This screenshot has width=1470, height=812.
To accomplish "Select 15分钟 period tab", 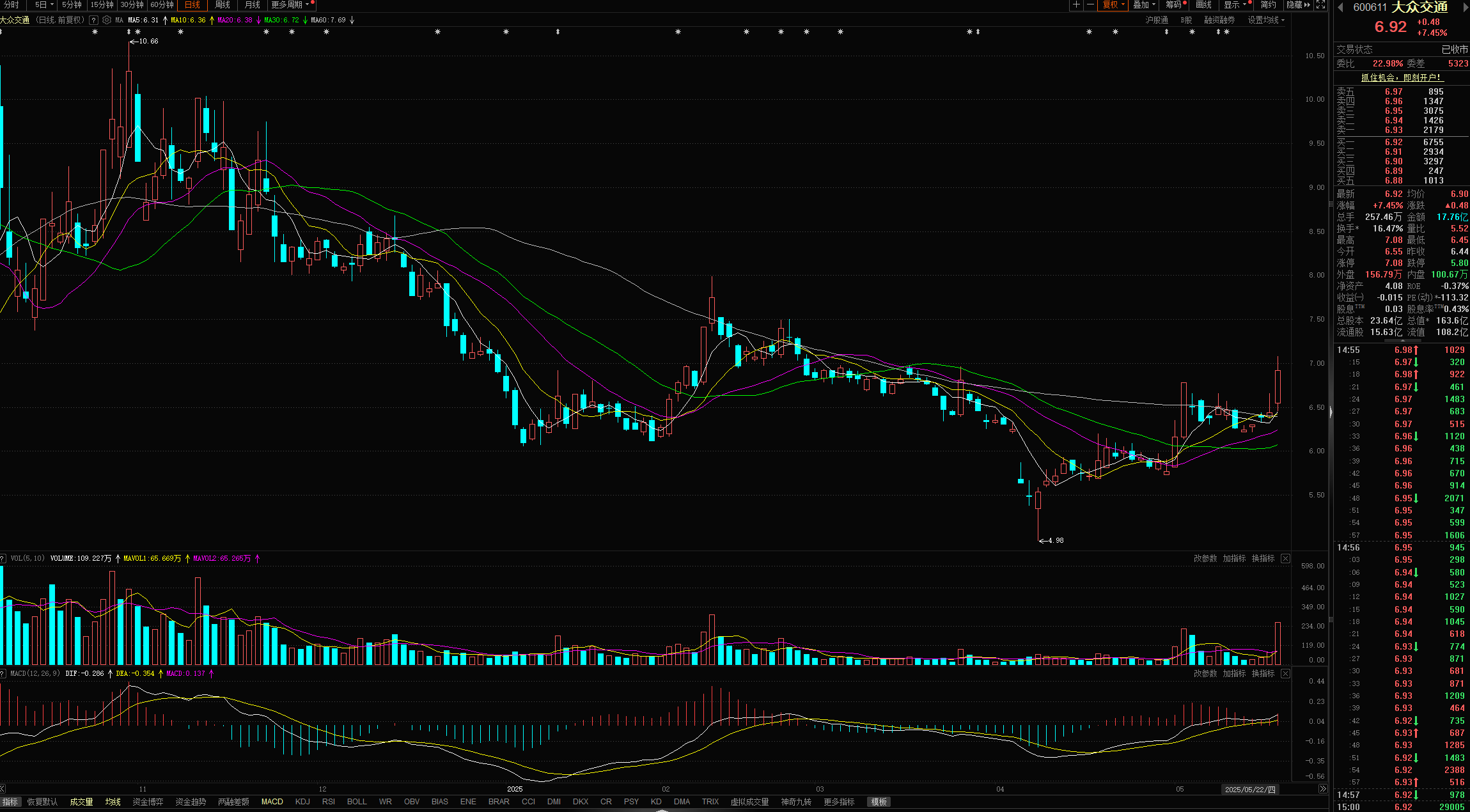I will [102, 4].
